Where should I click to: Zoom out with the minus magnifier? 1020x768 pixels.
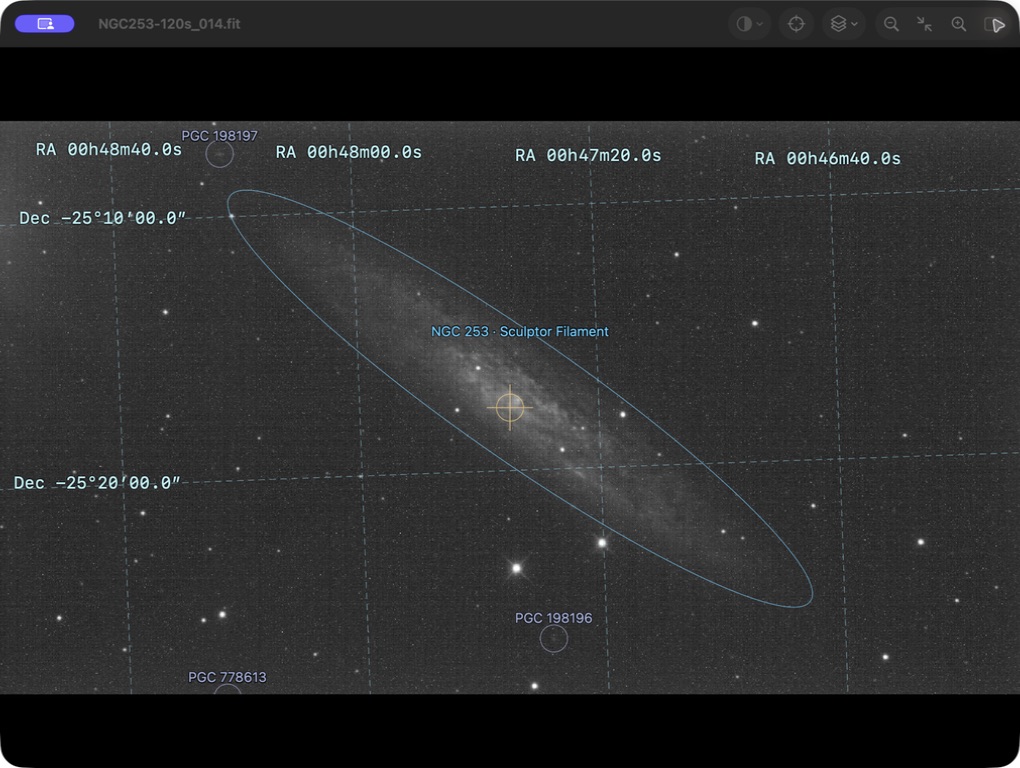[x=891, y=24]
